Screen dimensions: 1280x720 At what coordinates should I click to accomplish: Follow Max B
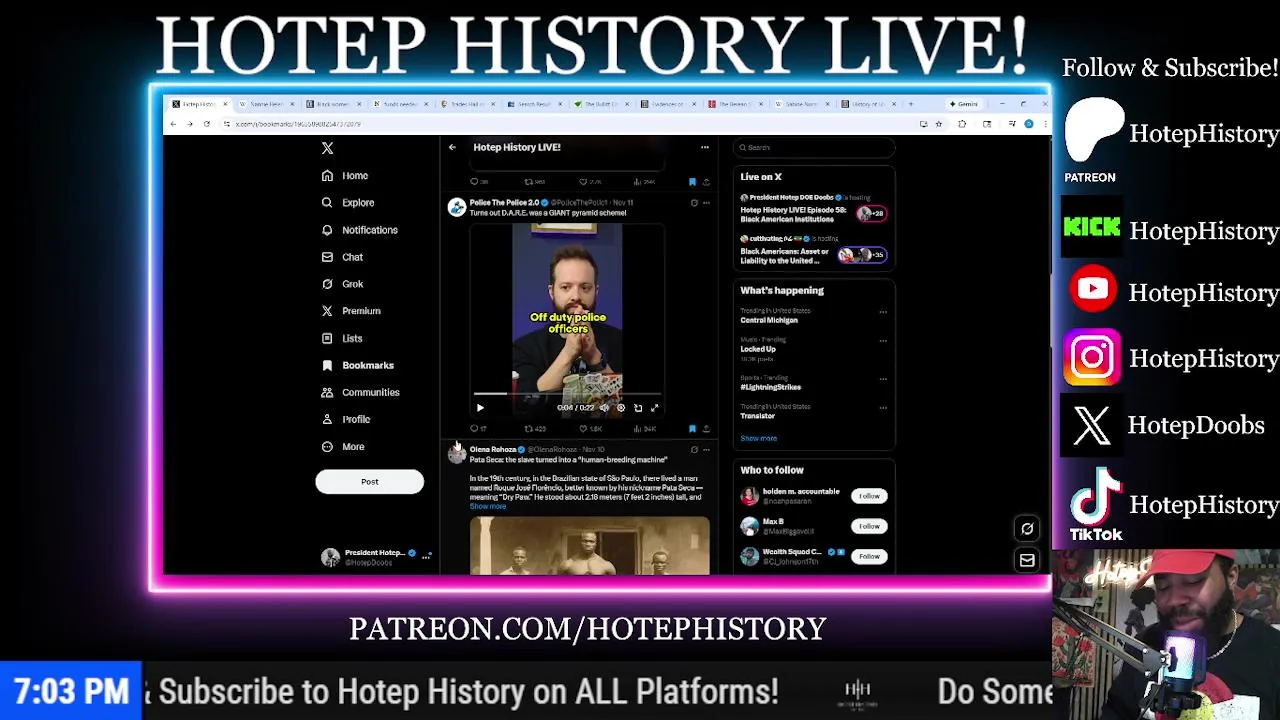tap(869, 526)
